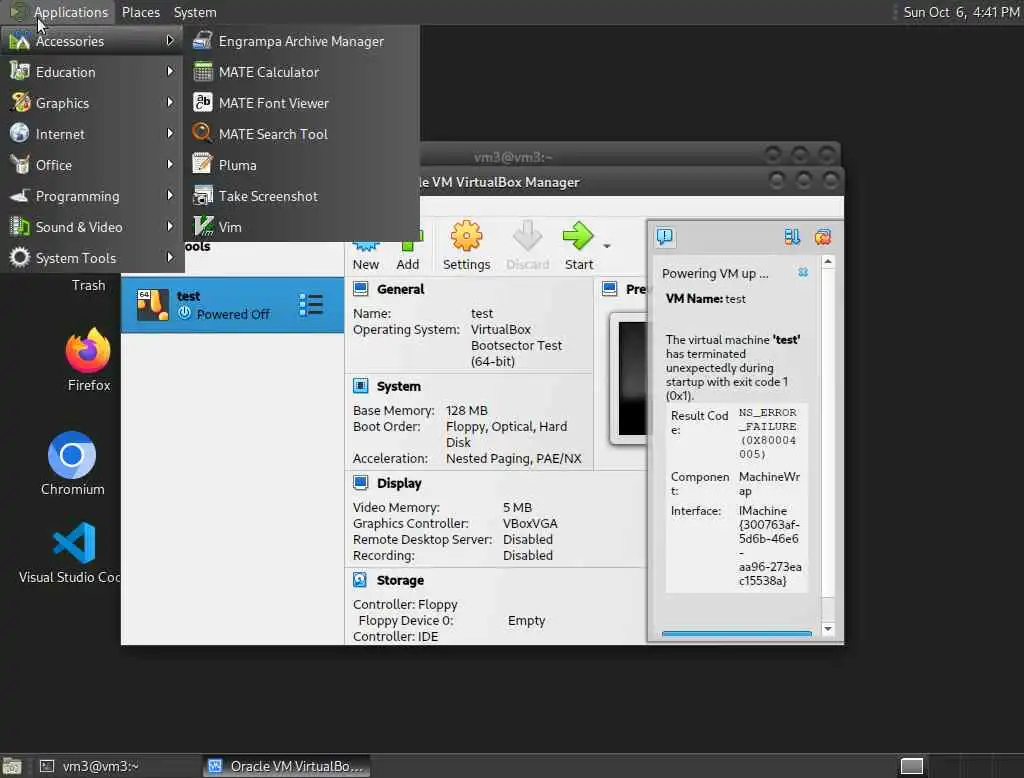Click the General section icon
The image size is (1024, 778).
pyautogui.click(x=360, y=289)
